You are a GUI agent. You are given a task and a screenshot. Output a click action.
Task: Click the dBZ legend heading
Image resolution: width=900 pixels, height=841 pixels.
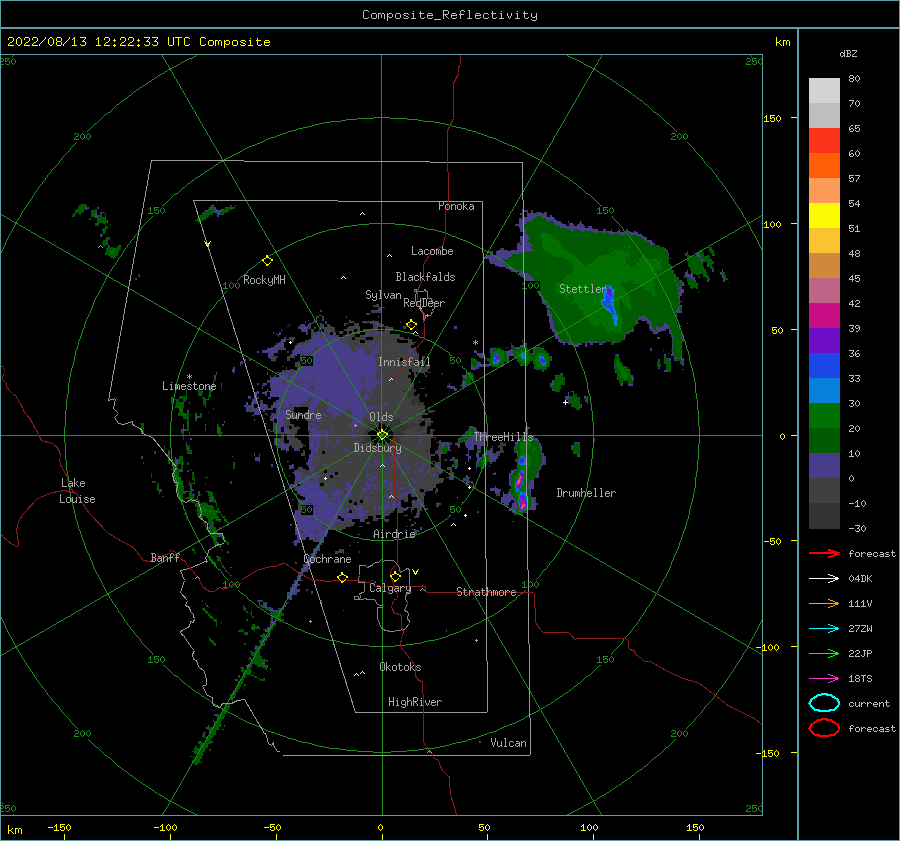coord(848,53)
